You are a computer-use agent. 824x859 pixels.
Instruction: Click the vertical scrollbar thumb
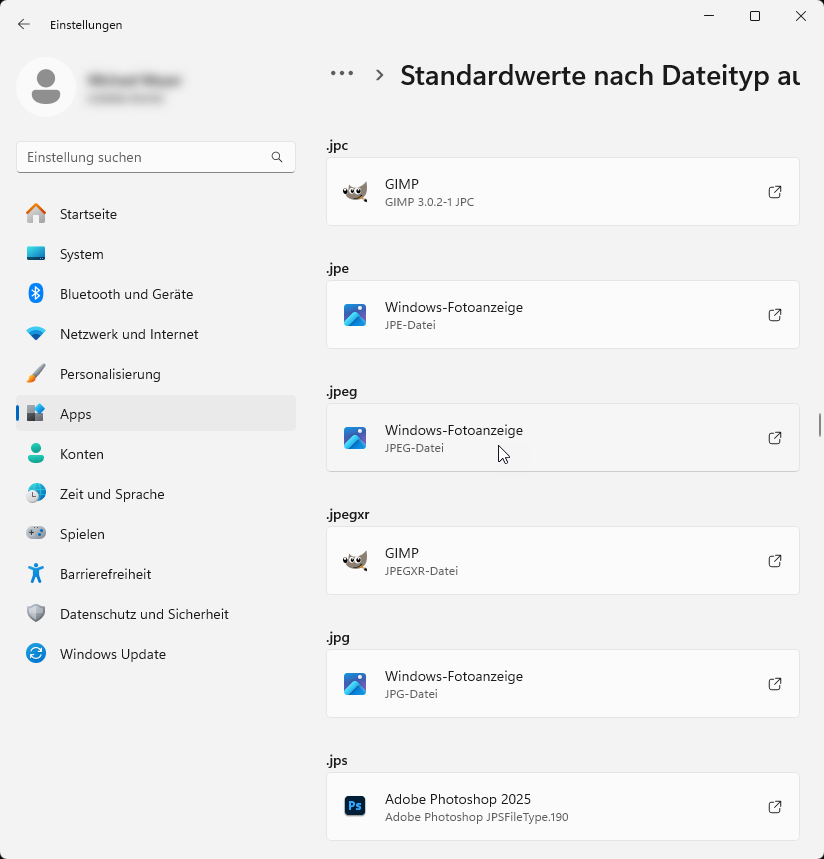point(820,425)
